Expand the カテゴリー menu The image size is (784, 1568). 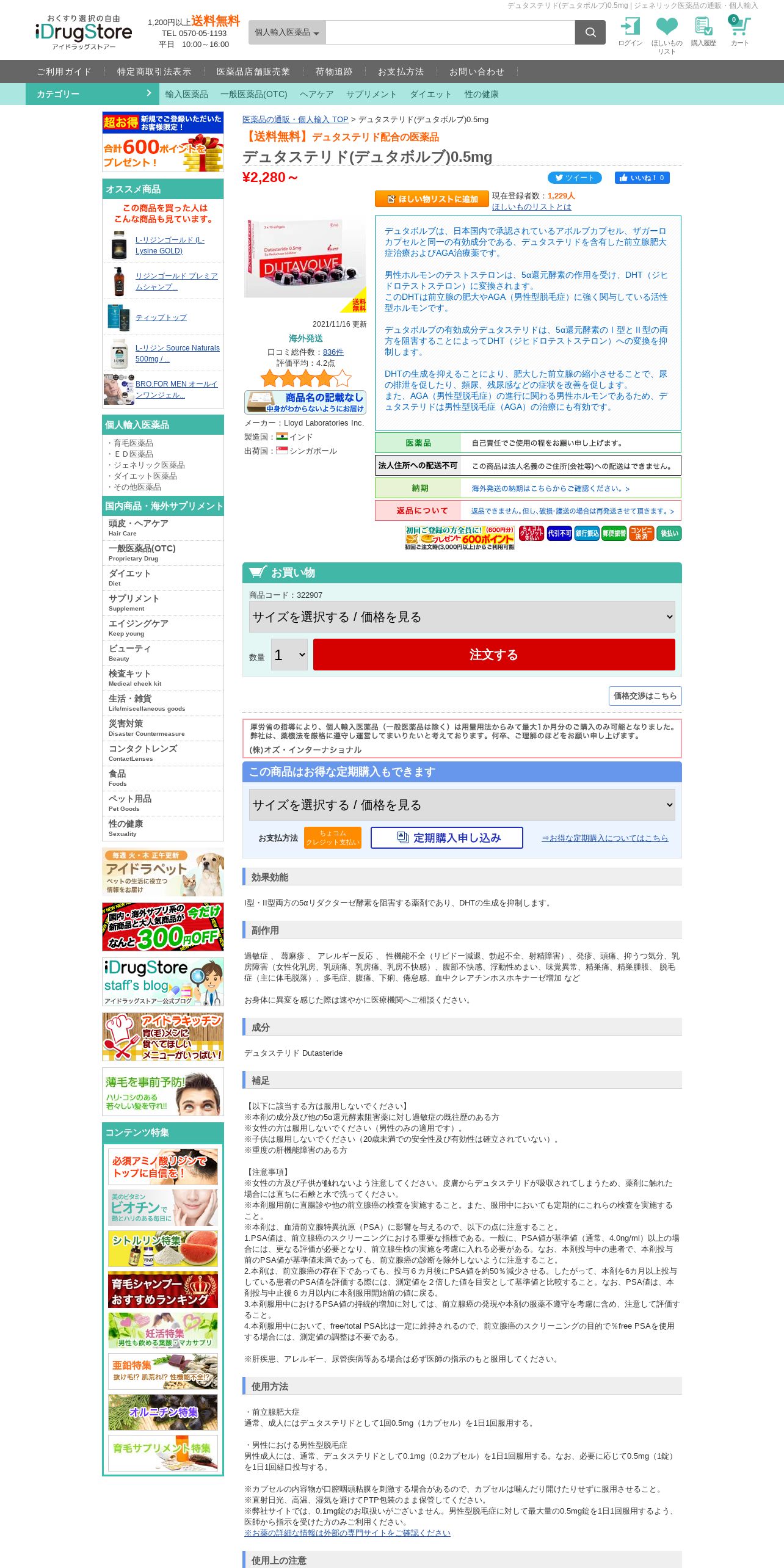pyautogui.click(x=92, y=94)
